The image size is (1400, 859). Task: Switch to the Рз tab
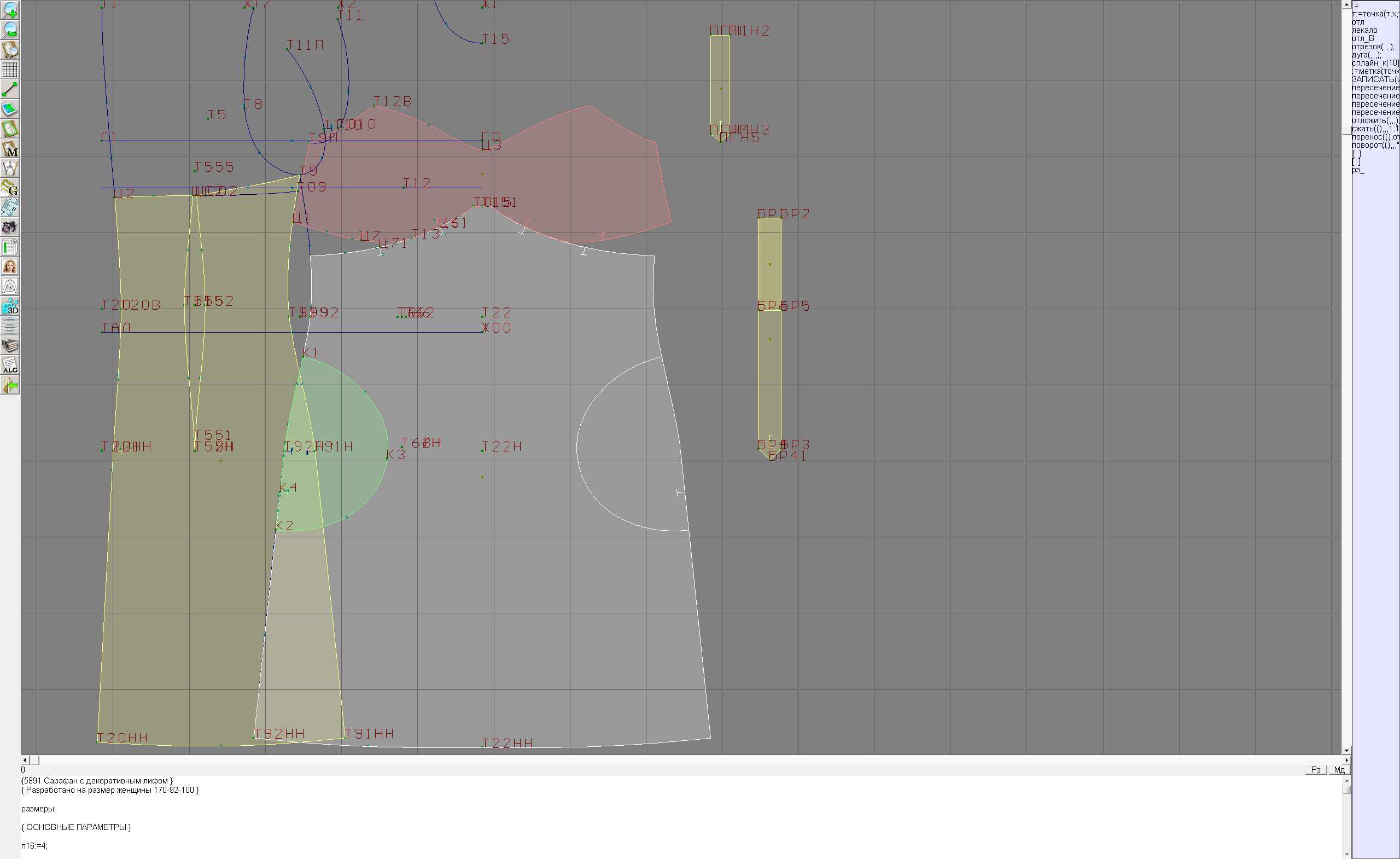pos(1315,770)
